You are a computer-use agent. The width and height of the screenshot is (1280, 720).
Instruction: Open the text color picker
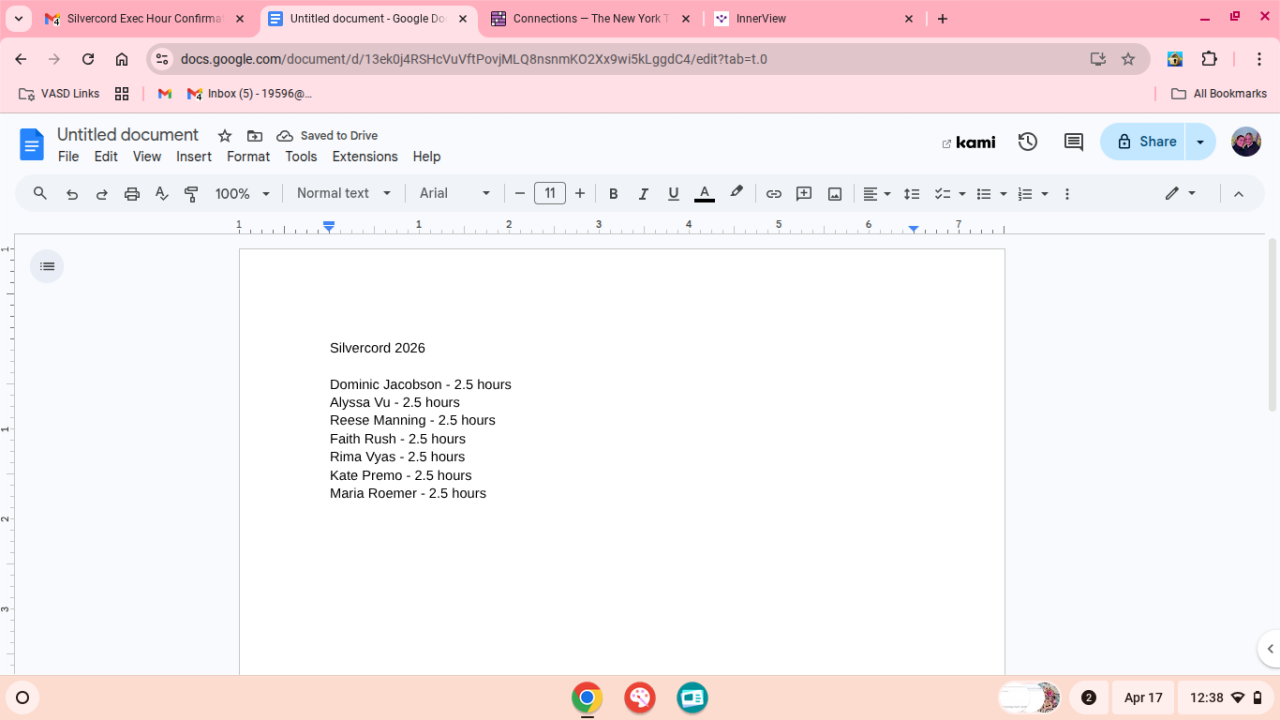coord(704,193)
